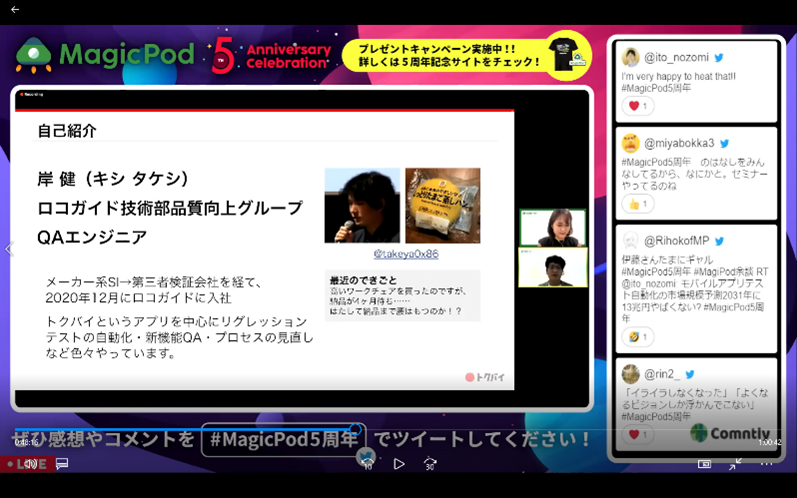Click the heart reaction on @ito_nozomi tweet

(x=637, y=106)
